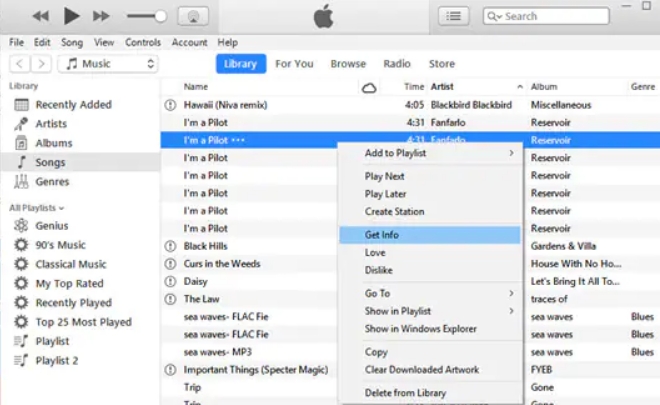
Task: Switch to the Radio tab
Action: (397, 64)
